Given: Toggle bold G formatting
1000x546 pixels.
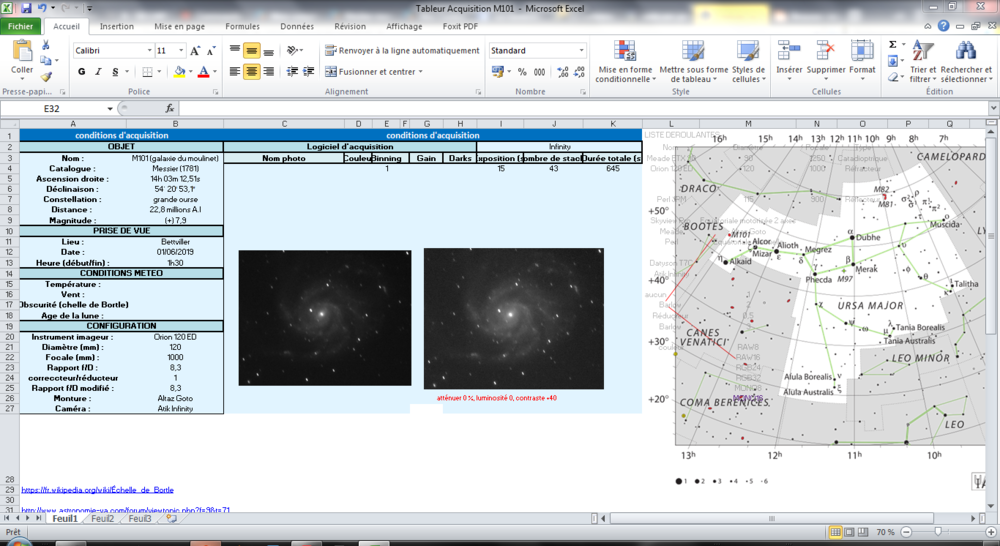Looking at the screenshot, I should click(x=82, y=72).
